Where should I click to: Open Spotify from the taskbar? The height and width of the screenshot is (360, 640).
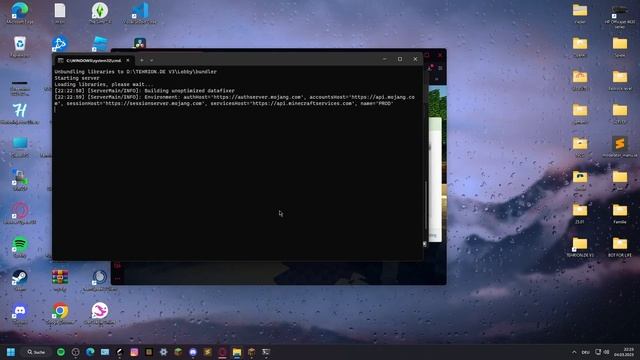(x=60, y=352)
